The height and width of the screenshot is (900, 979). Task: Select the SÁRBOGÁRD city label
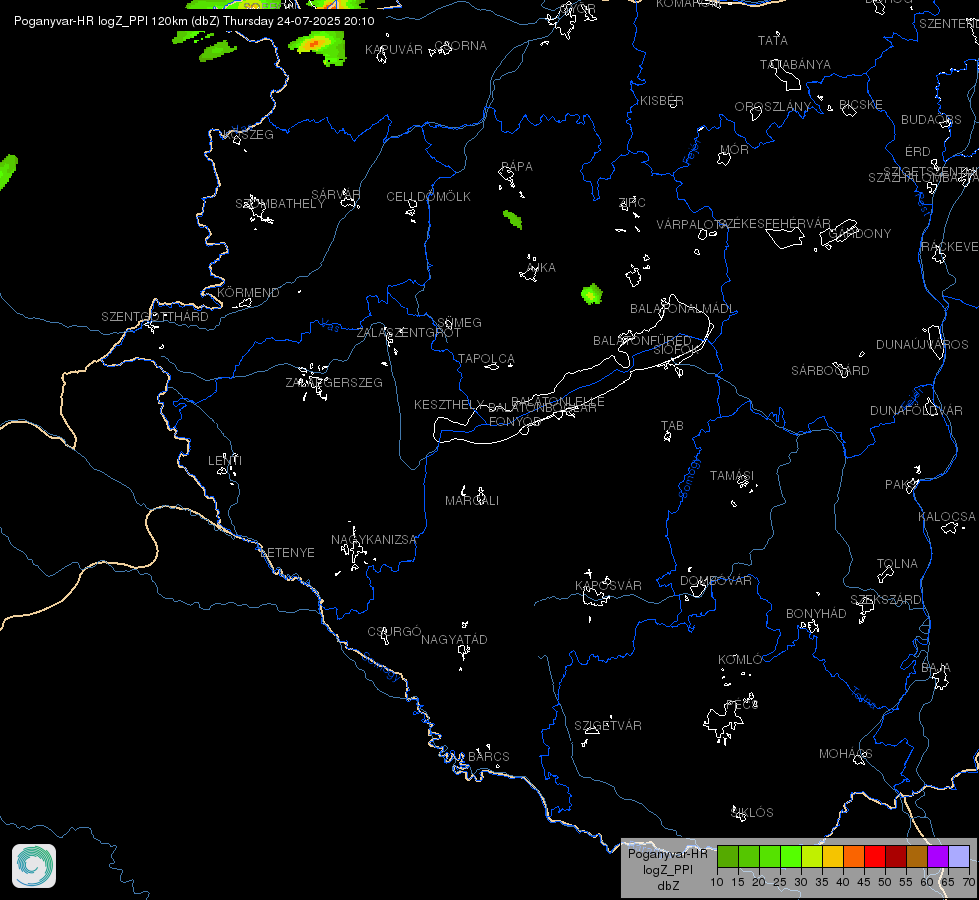click(x=830, y=370)
